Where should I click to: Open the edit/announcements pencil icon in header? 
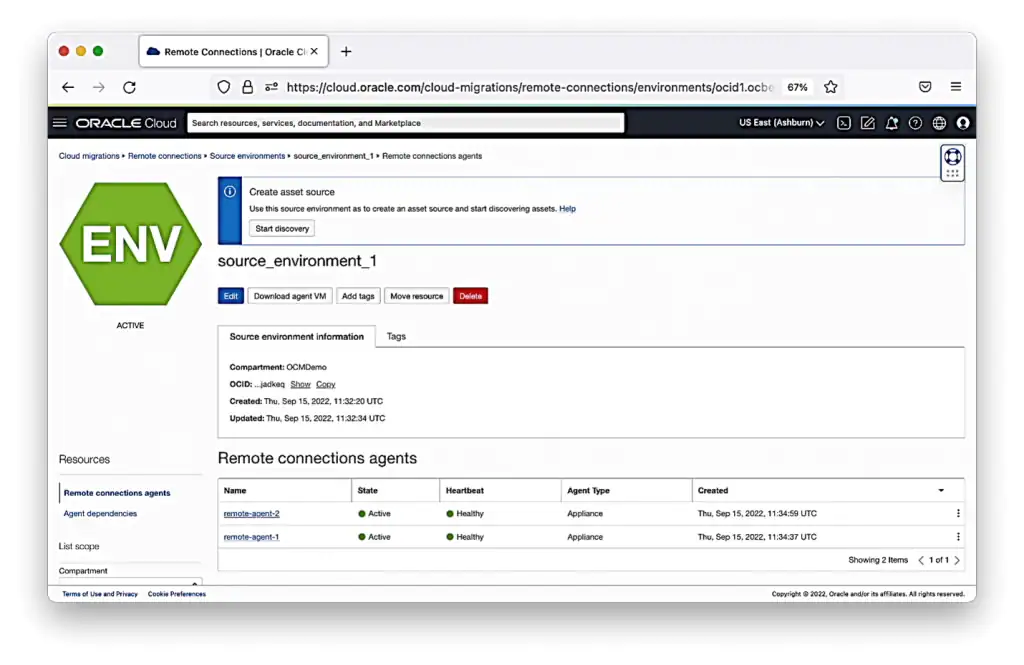tap(867, 123)
